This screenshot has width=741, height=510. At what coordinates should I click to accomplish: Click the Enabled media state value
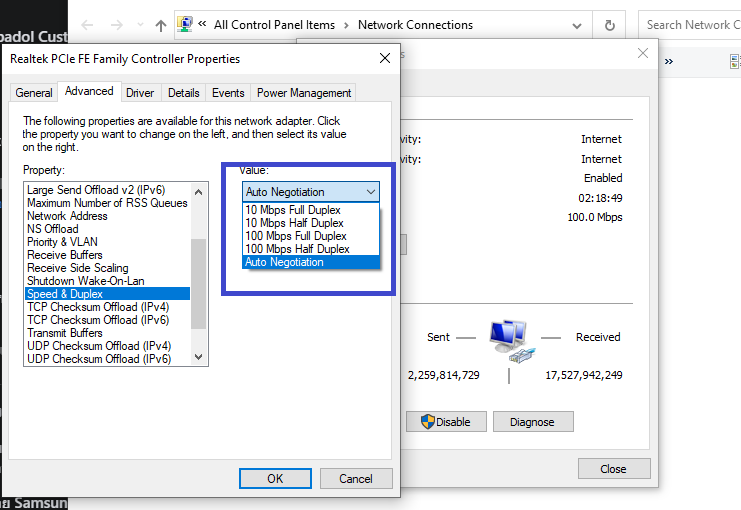[x=603, y=178]
